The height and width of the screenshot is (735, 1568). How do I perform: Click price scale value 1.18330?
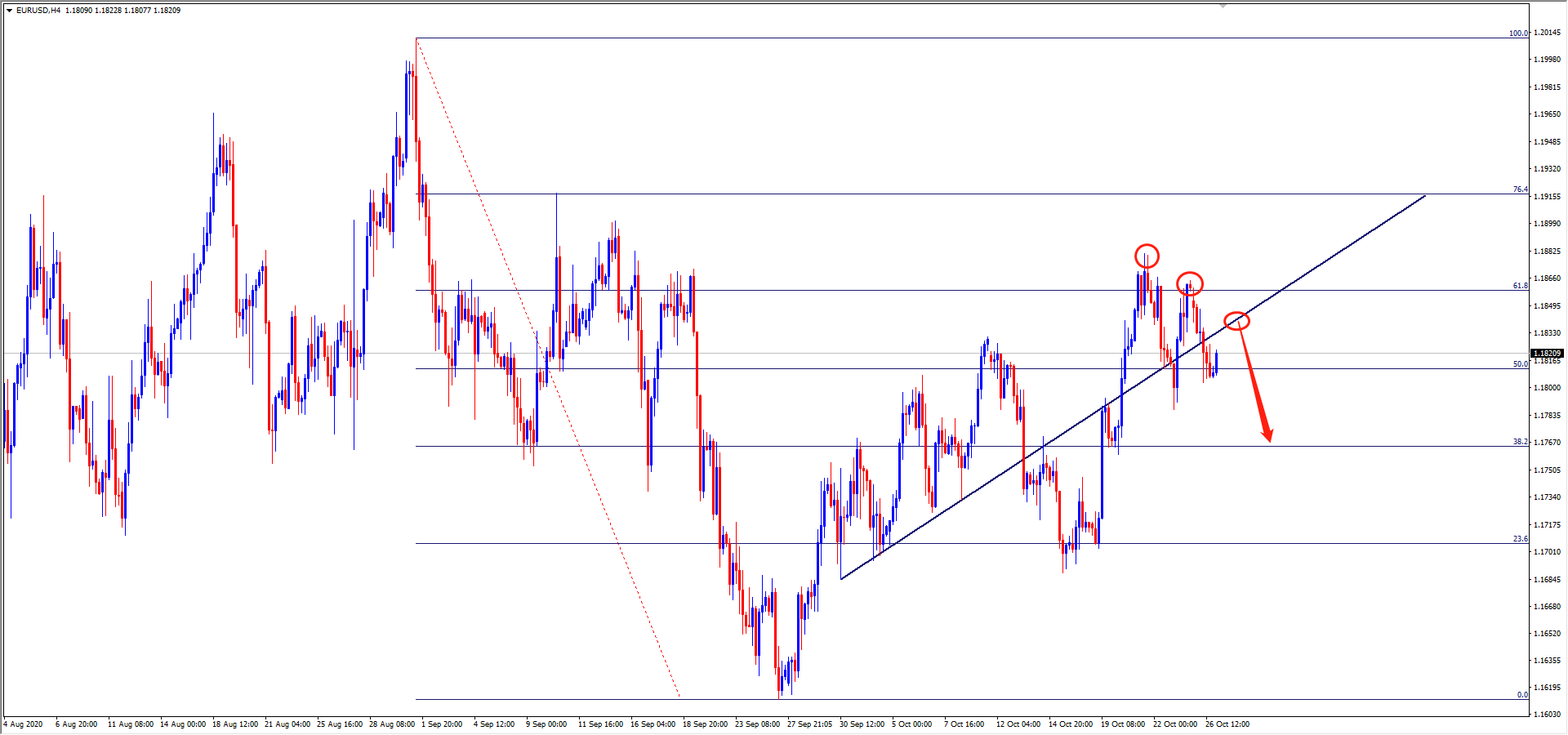pyautogui.click(x=1548, y=333)
